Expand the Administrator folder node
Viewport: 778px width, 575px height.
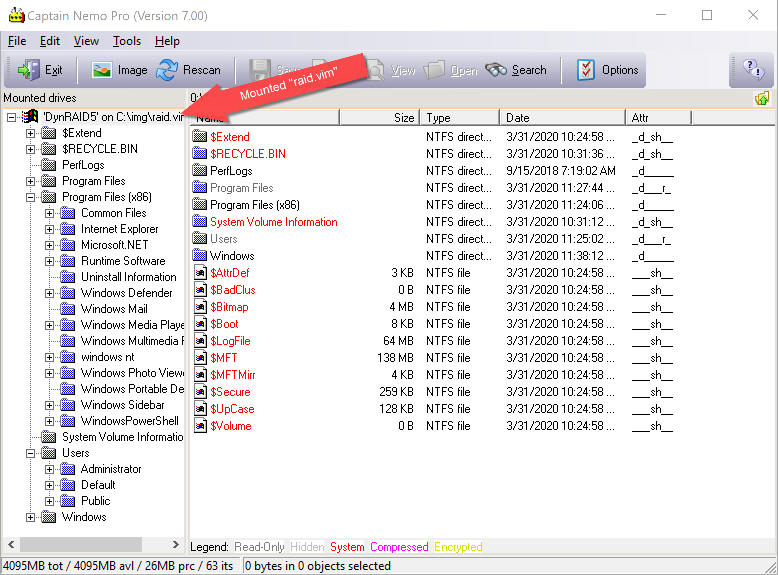(50, 469)
